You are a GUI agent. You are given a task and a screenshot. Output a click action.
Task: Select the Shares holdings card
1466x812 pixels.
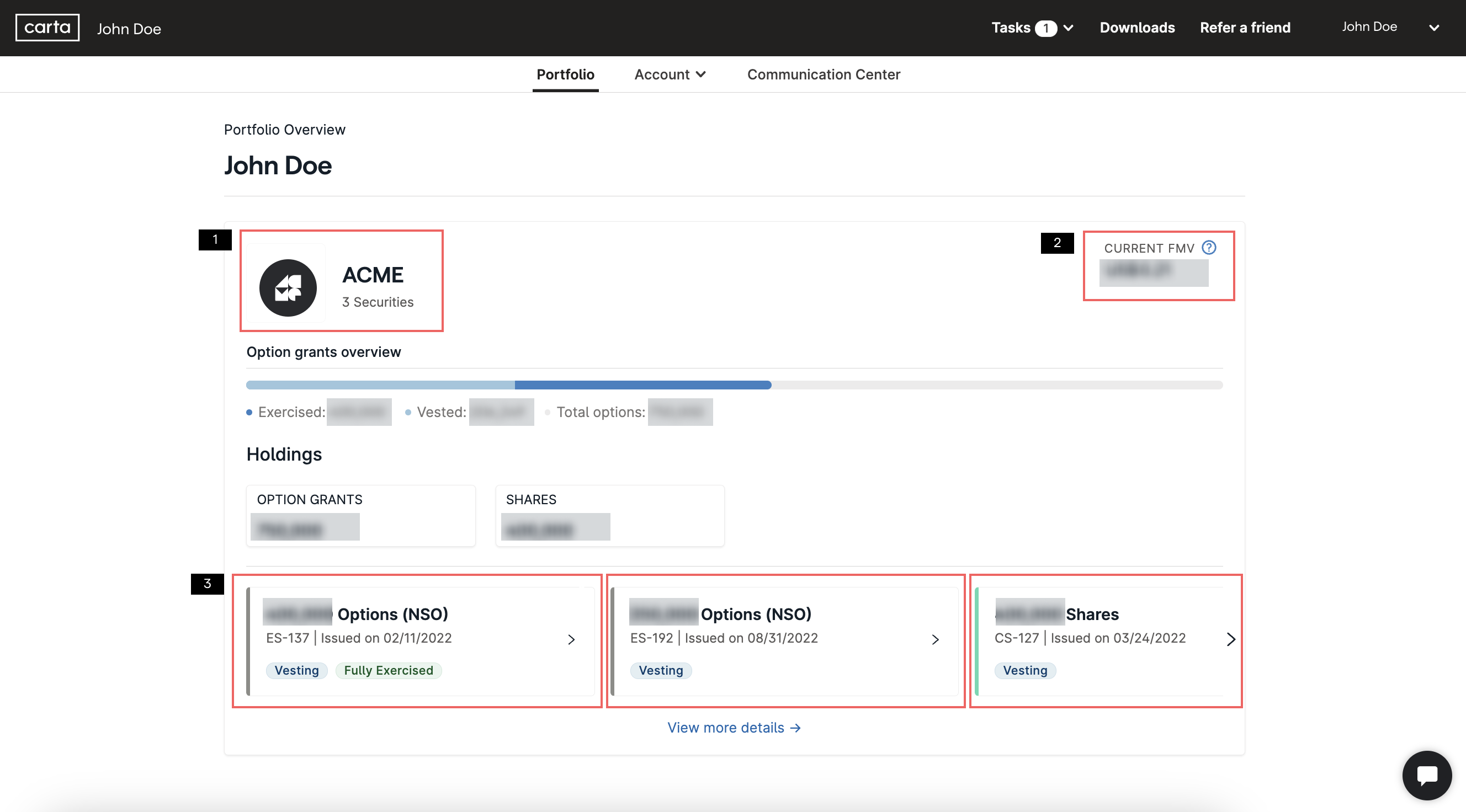click(609, 515)
